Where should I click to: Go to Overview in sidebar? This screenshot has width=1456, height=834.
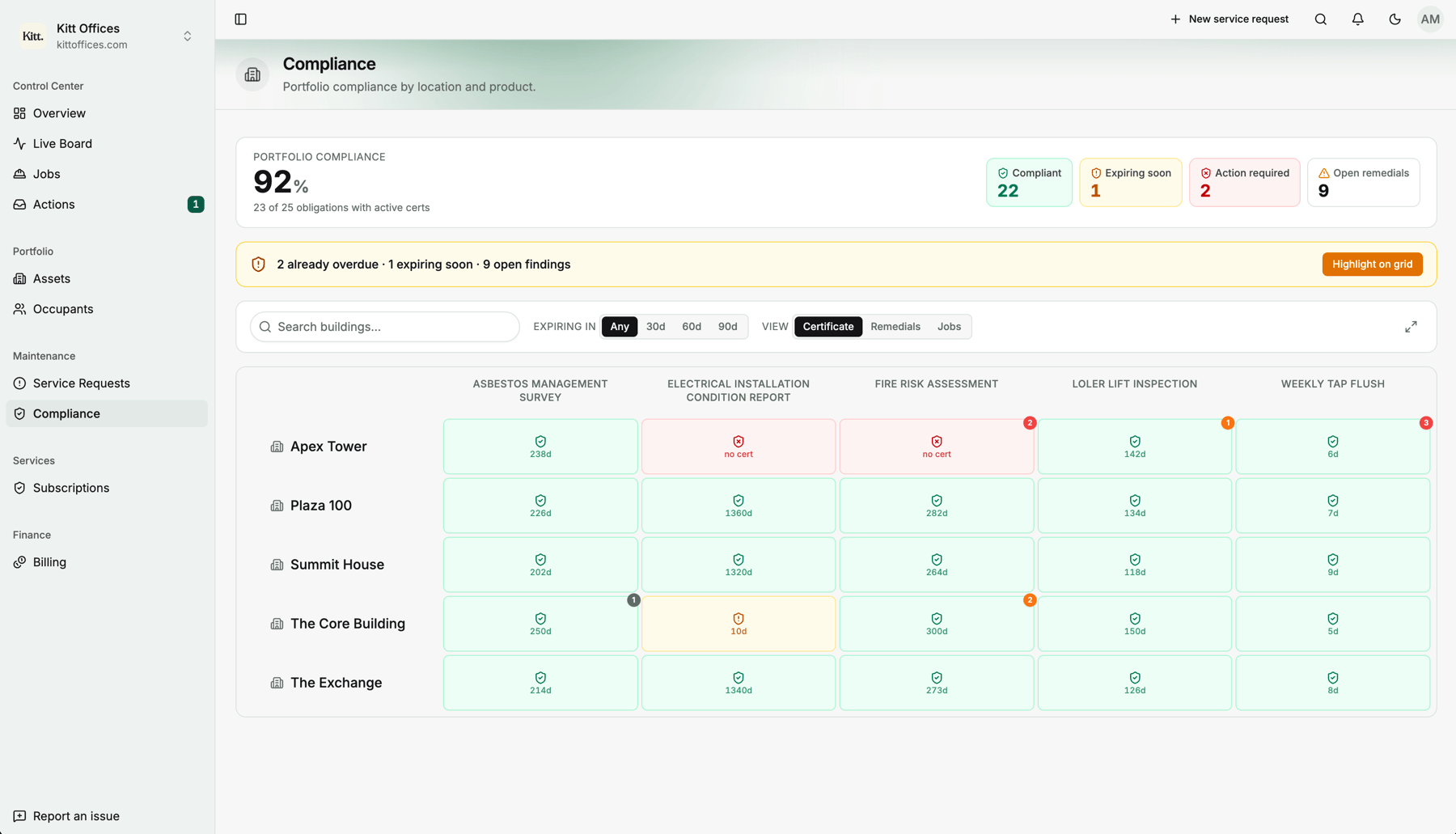tap(107, 113)
